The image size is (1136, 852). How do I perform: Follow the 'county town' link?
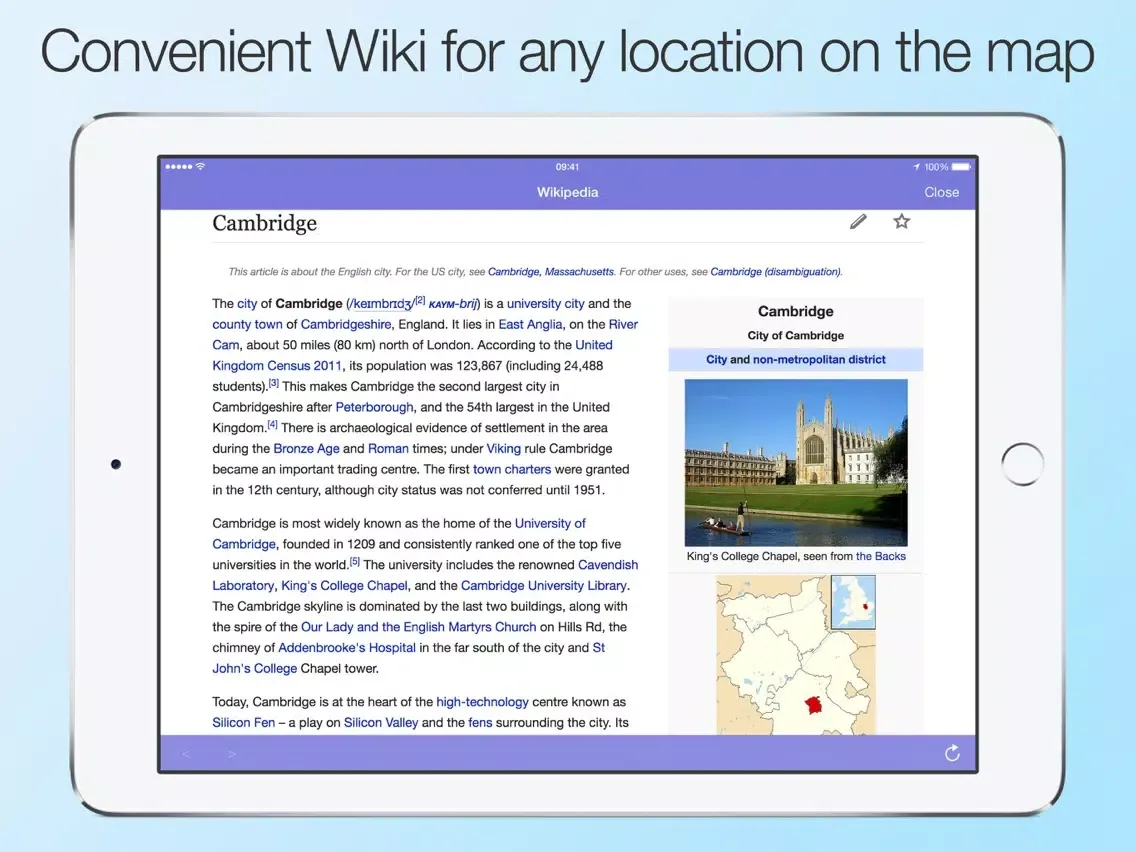[247, 325]
